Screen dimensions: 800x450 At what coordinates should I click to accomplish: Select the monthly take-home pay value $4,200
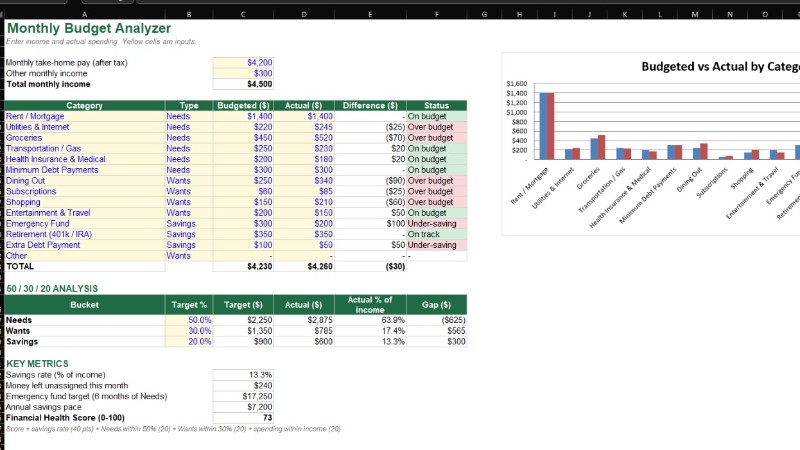[x=243, y=62]
